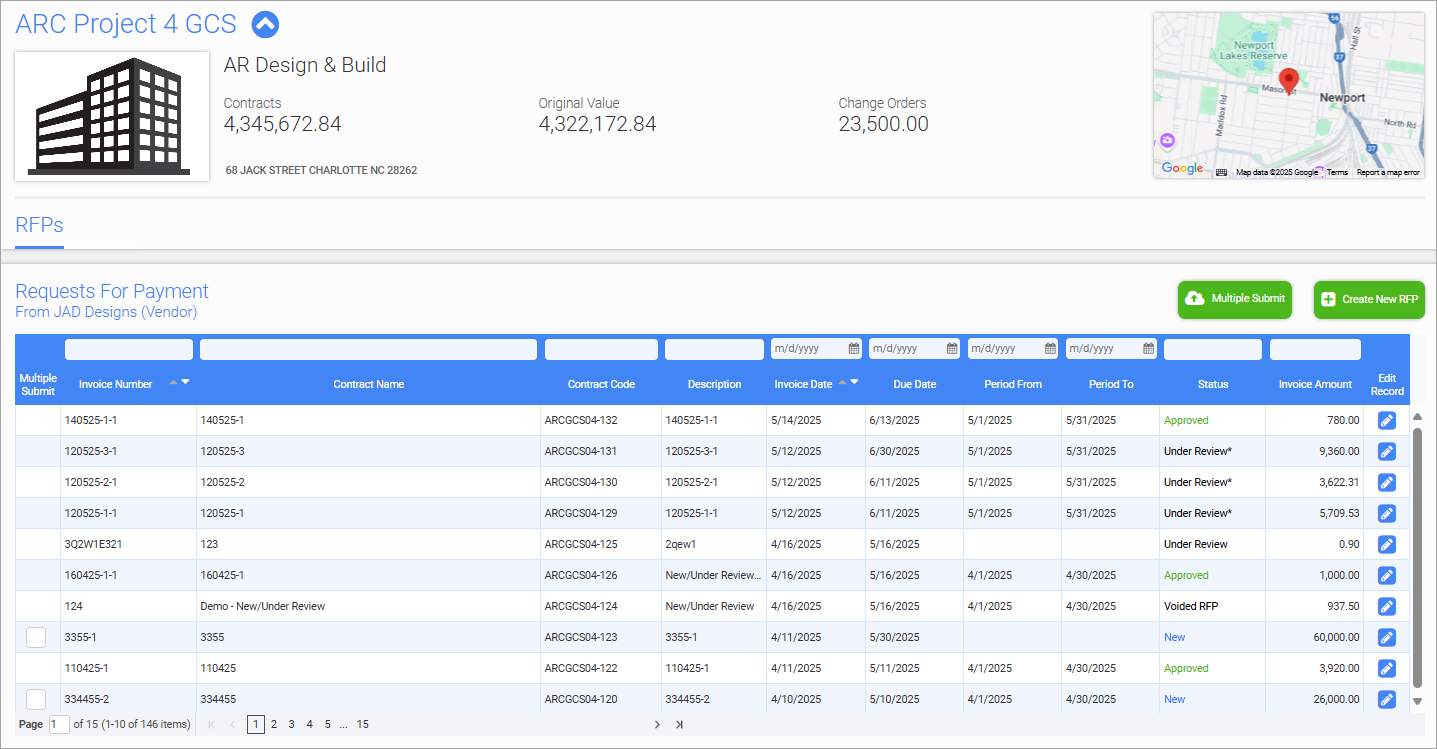Click the red map location pin
The height and width of the screenshot is (749, 1437).
1288,80
